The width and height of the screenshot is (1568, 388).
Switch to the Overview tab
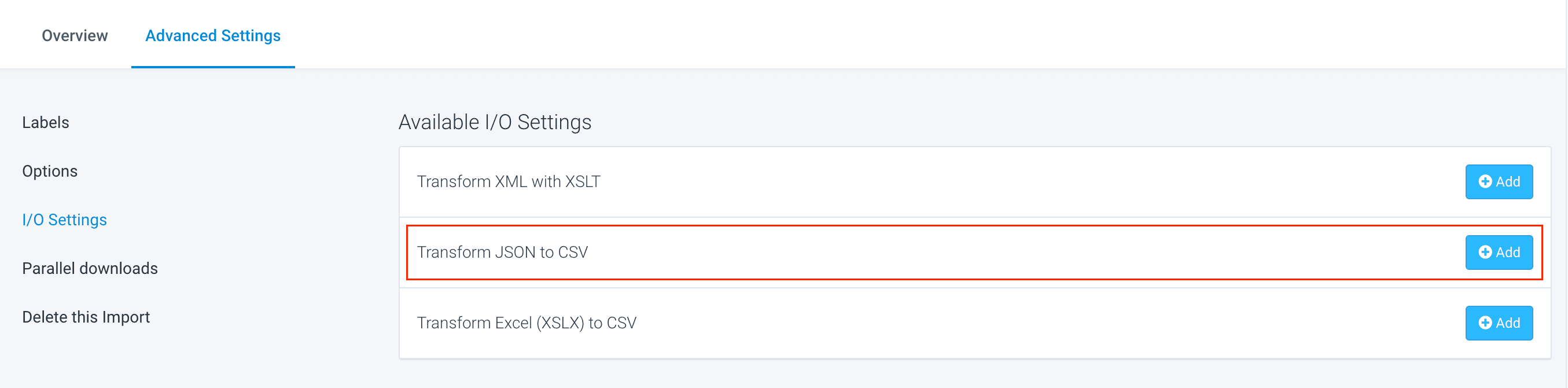pos(74,36)
